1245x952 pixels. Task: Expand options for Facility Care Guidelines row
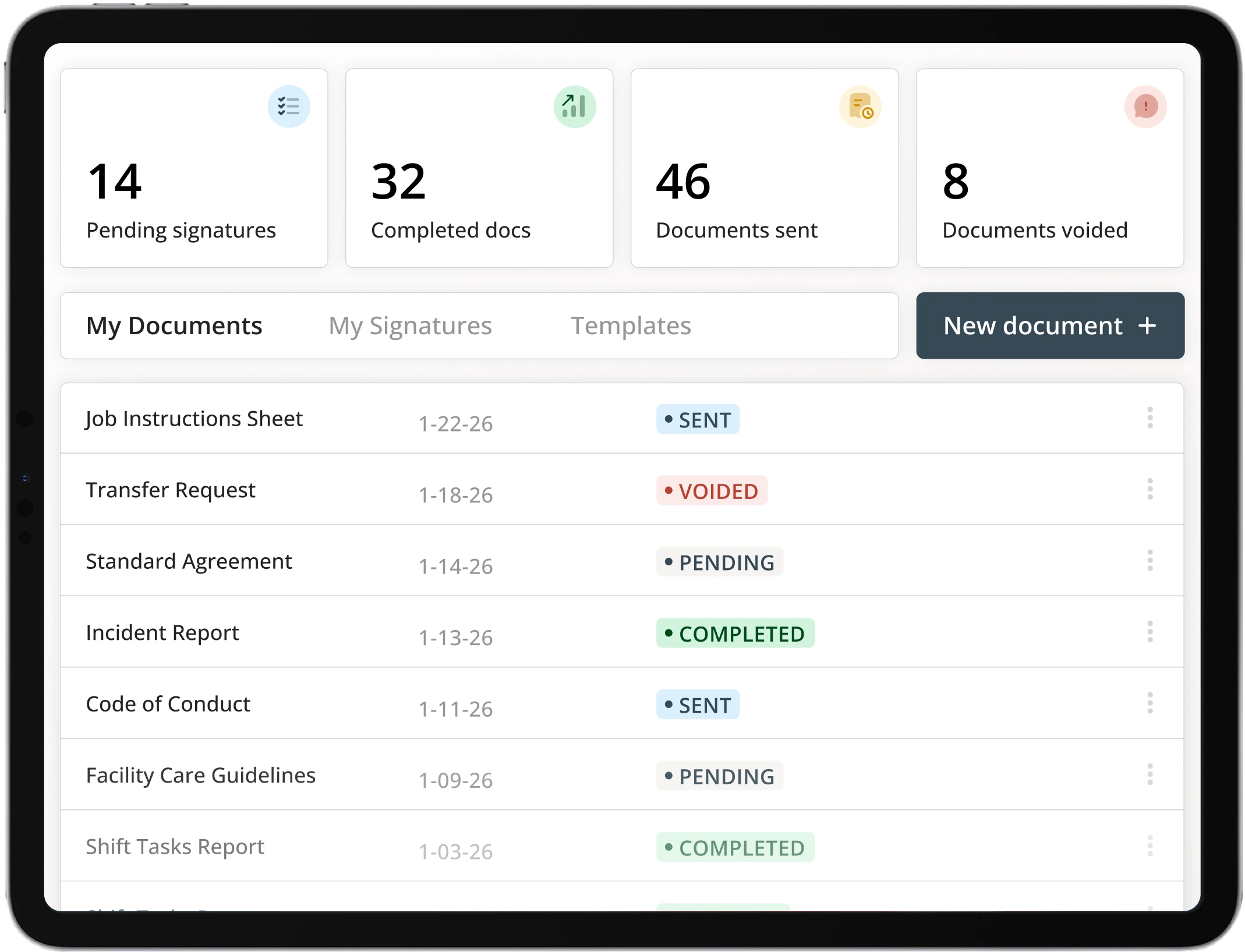point(1149,774)
